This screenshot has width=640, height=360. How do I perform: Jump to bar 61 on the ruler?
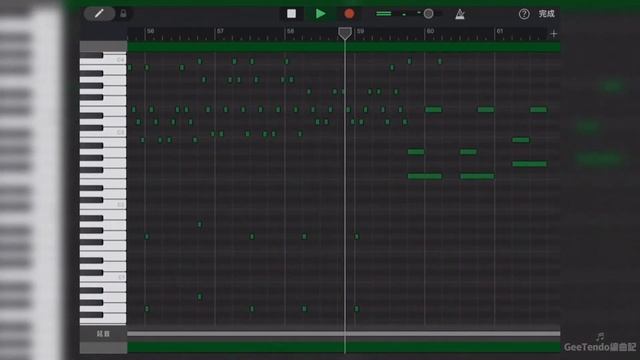point(500,31)
